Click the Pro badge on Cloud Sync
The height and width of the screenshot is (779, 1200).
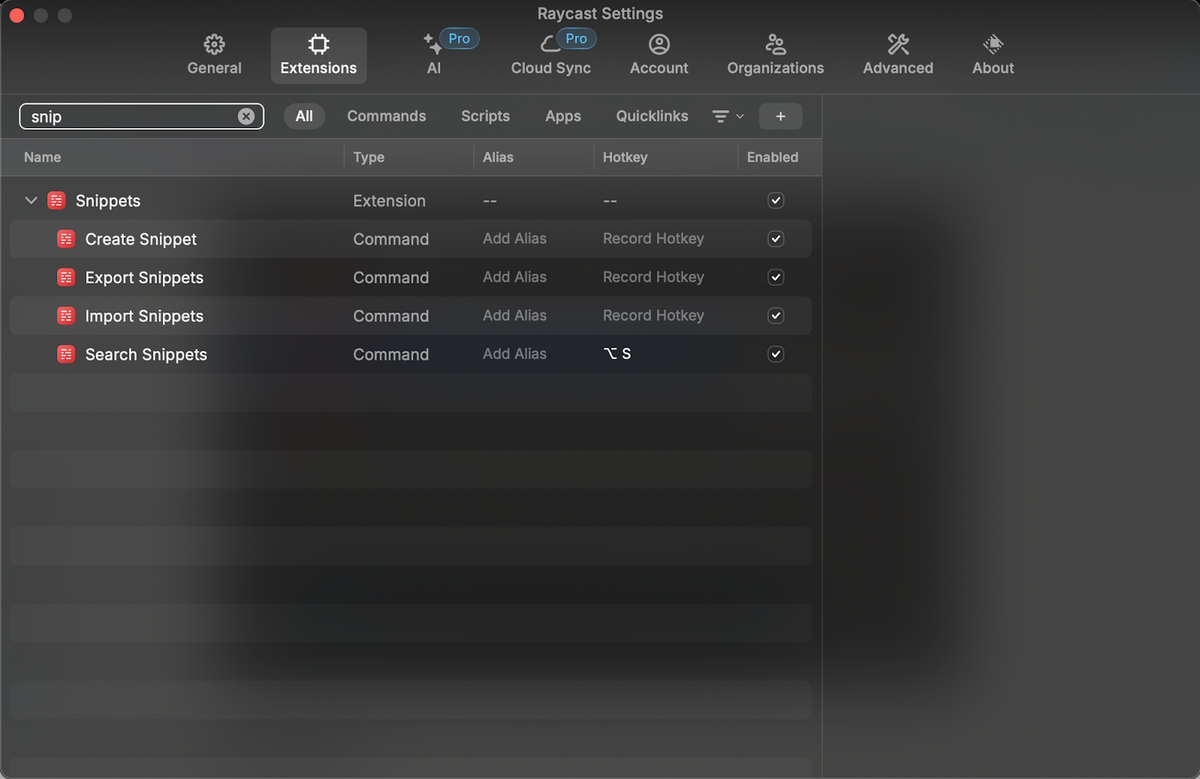[x=576, y=38]
